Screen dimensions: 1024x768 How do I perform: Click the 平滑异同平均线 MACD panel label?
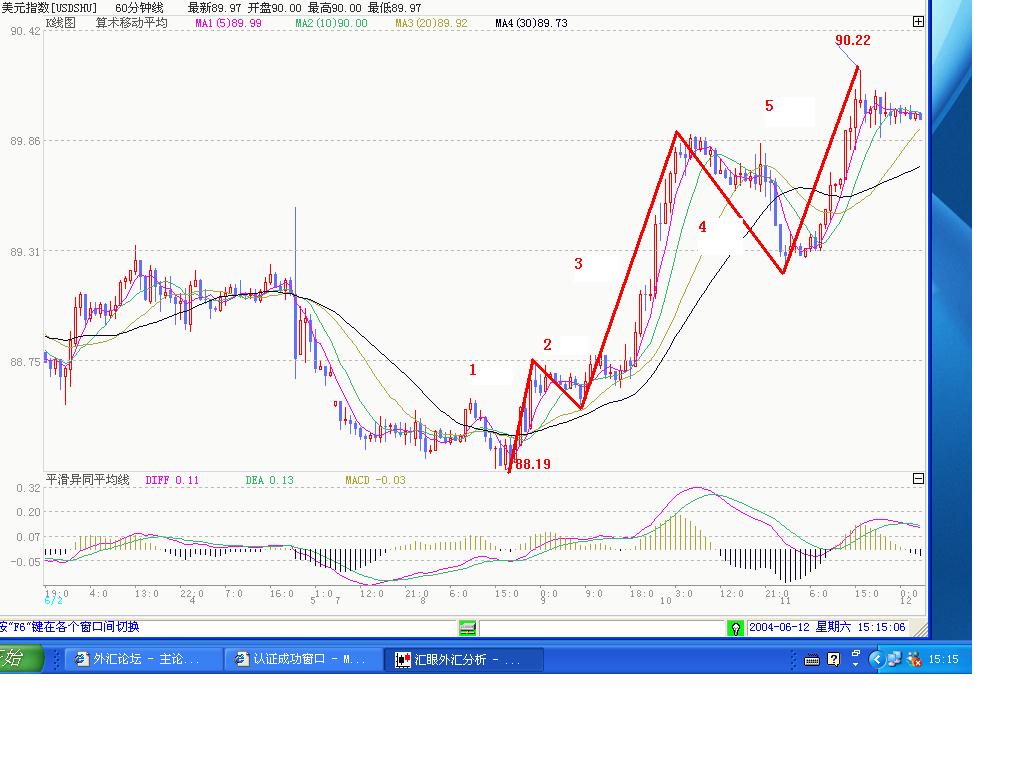click(88, 479)
